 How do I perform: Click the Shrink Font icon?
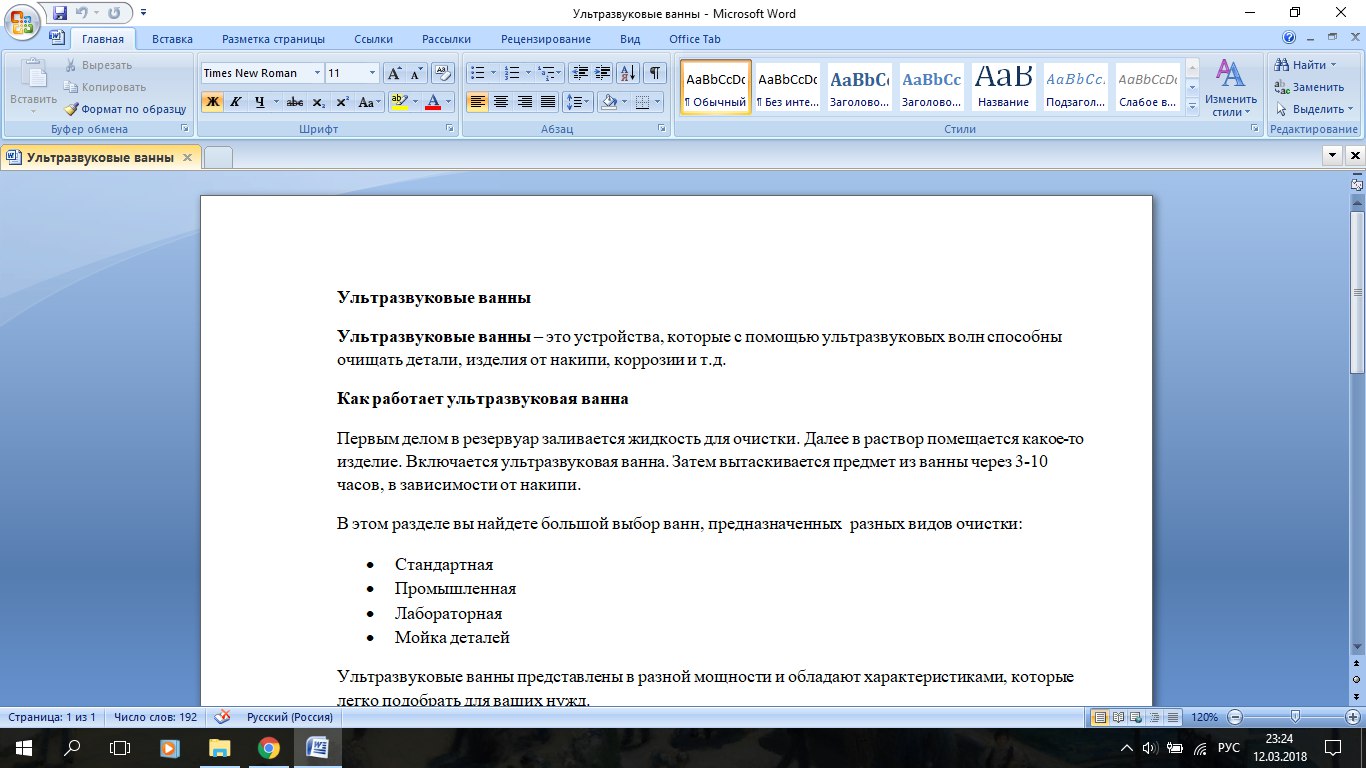click(417, 73)
